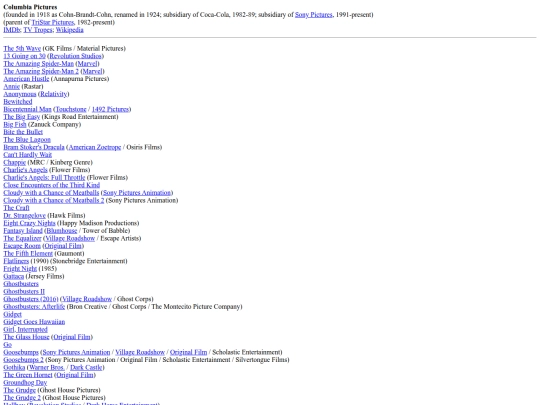The height and width of the screenshot is (405, 540).
Task: Open the IMDb link
Action: (12, 30)
